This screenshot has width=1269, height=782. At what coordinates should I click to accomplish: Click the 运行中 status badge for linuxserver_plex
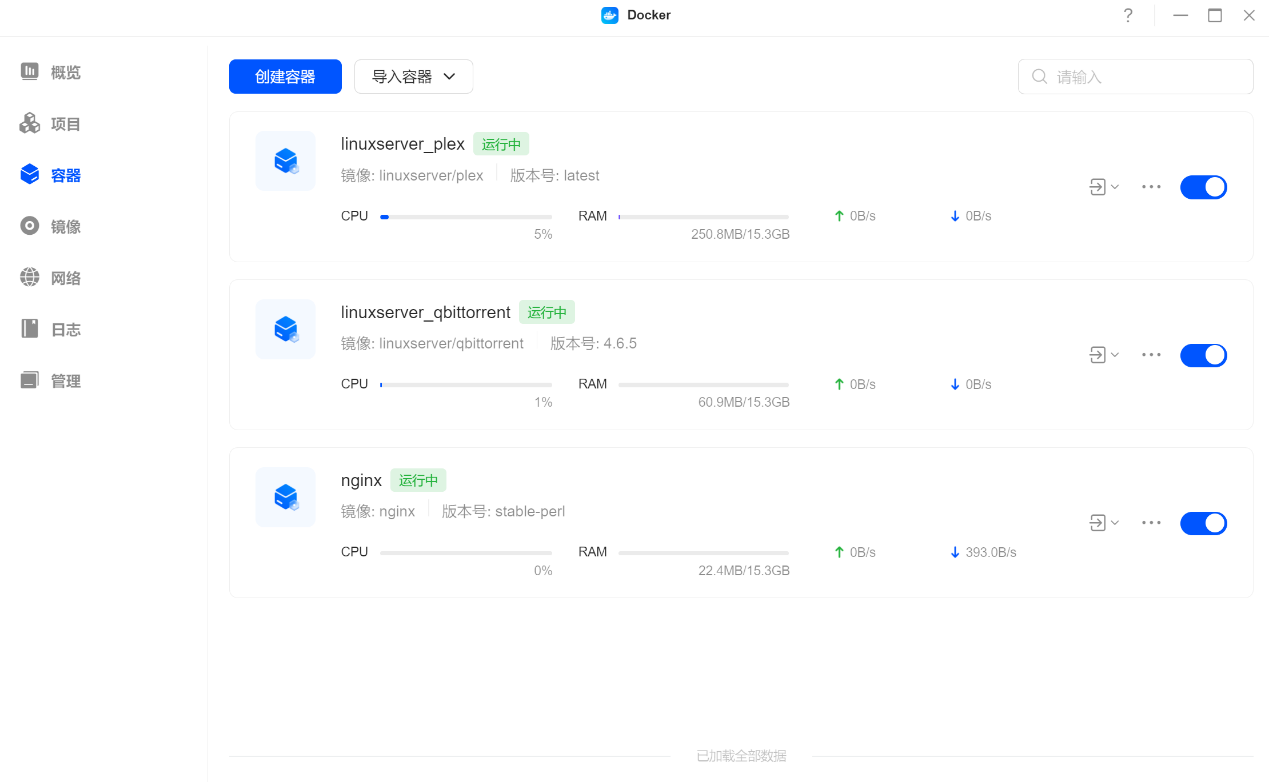(x=501, y=144)
